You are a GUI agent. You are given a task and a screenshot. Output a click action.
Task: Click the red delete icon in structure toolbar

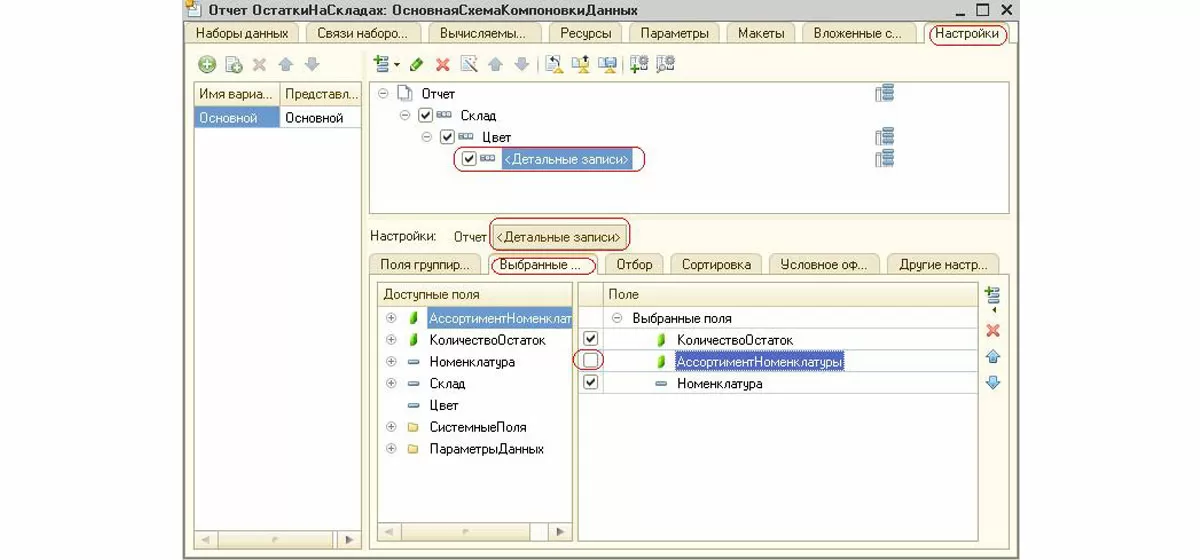pos(443,65)
